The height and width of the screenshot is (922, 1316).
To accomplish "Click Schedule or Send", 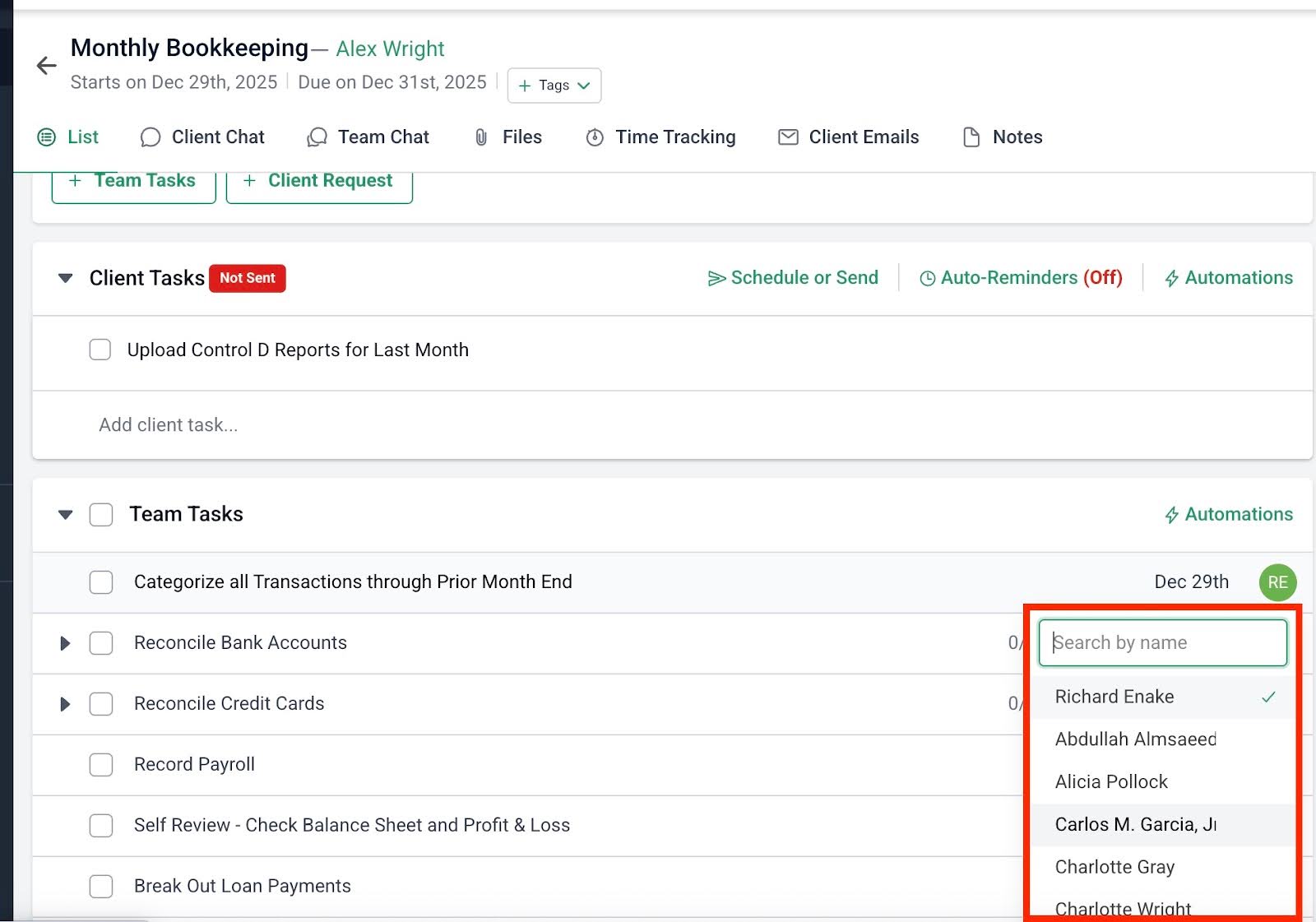I will tap(792, 278).
